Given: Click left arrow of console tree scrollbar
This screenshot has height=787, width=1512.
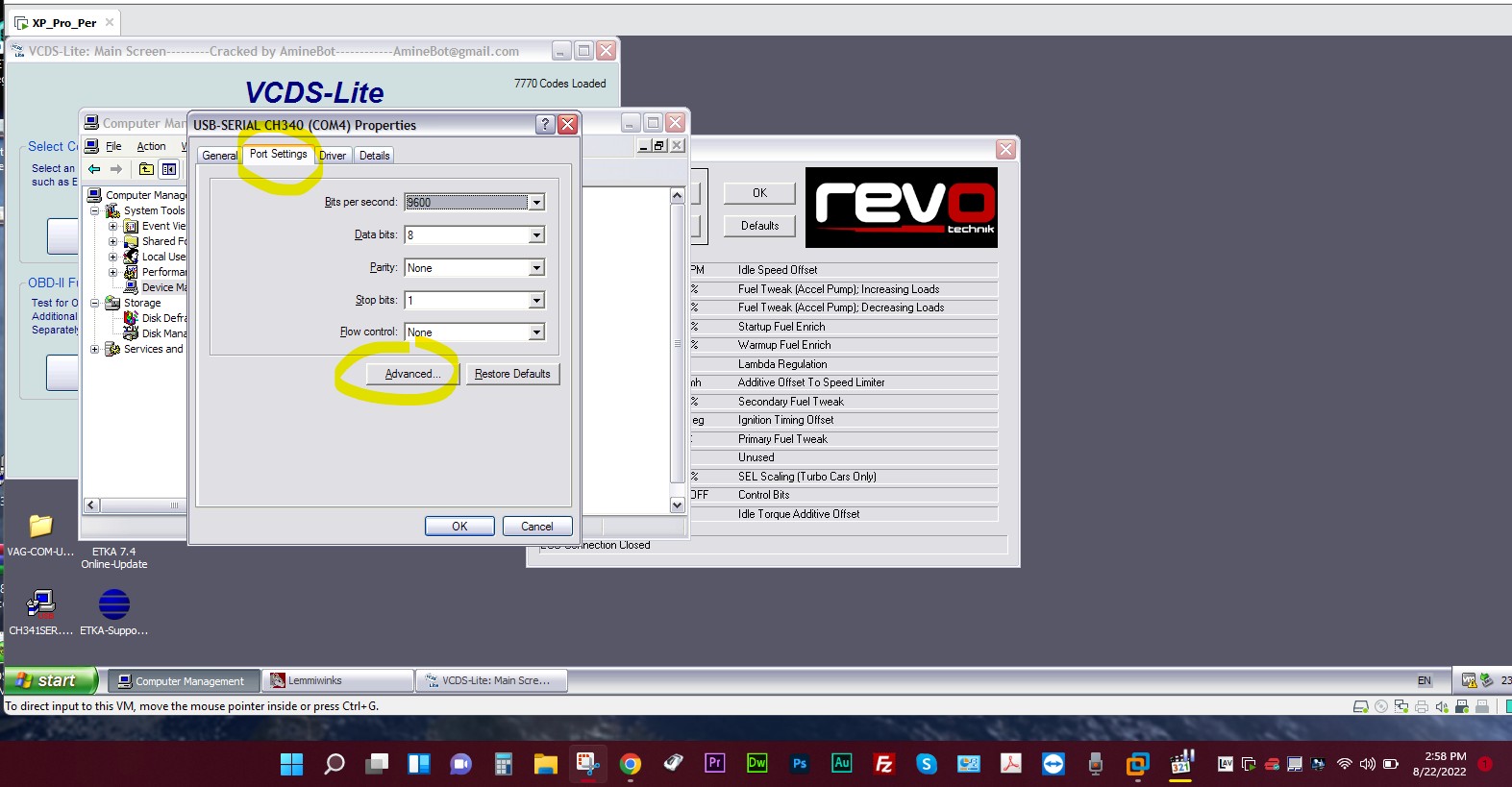Looking at the screenshot, I should pyautogui.click(x=92, y=504).
